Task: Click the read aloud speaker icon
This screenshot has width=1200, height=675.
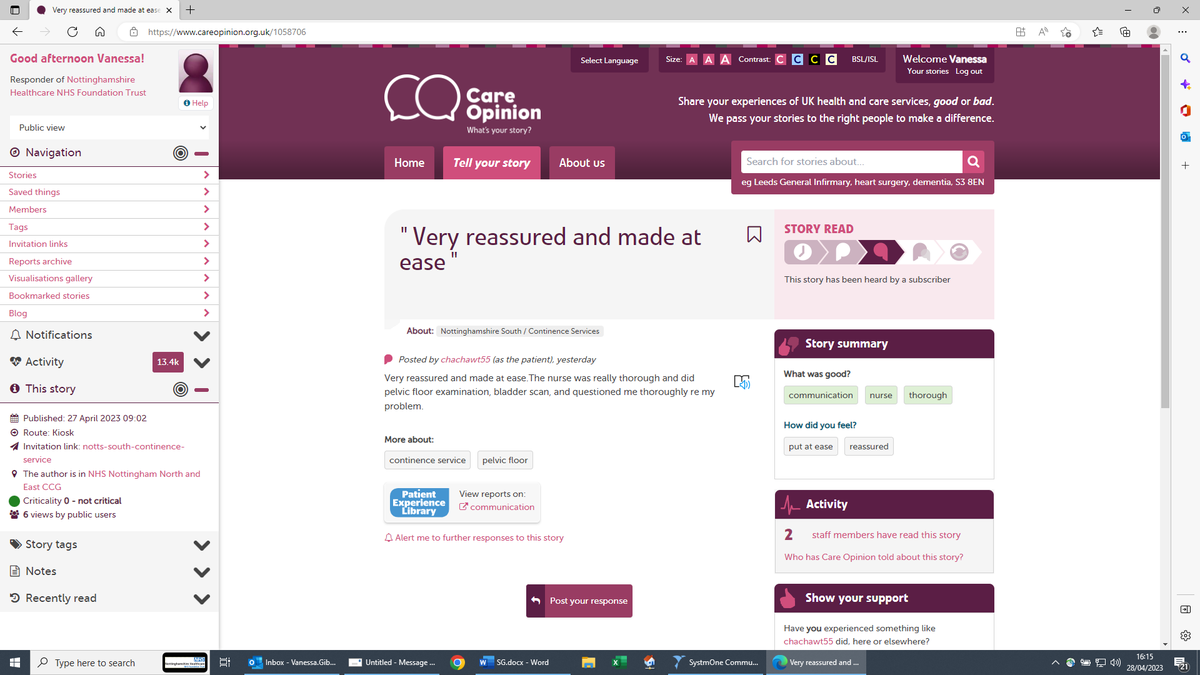Action: click(741, 382)
